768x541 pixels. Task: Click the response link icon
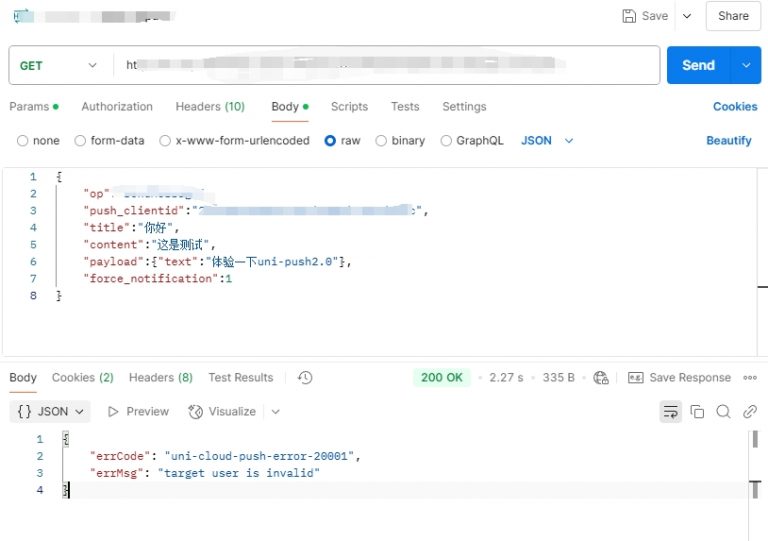[749, 411]
